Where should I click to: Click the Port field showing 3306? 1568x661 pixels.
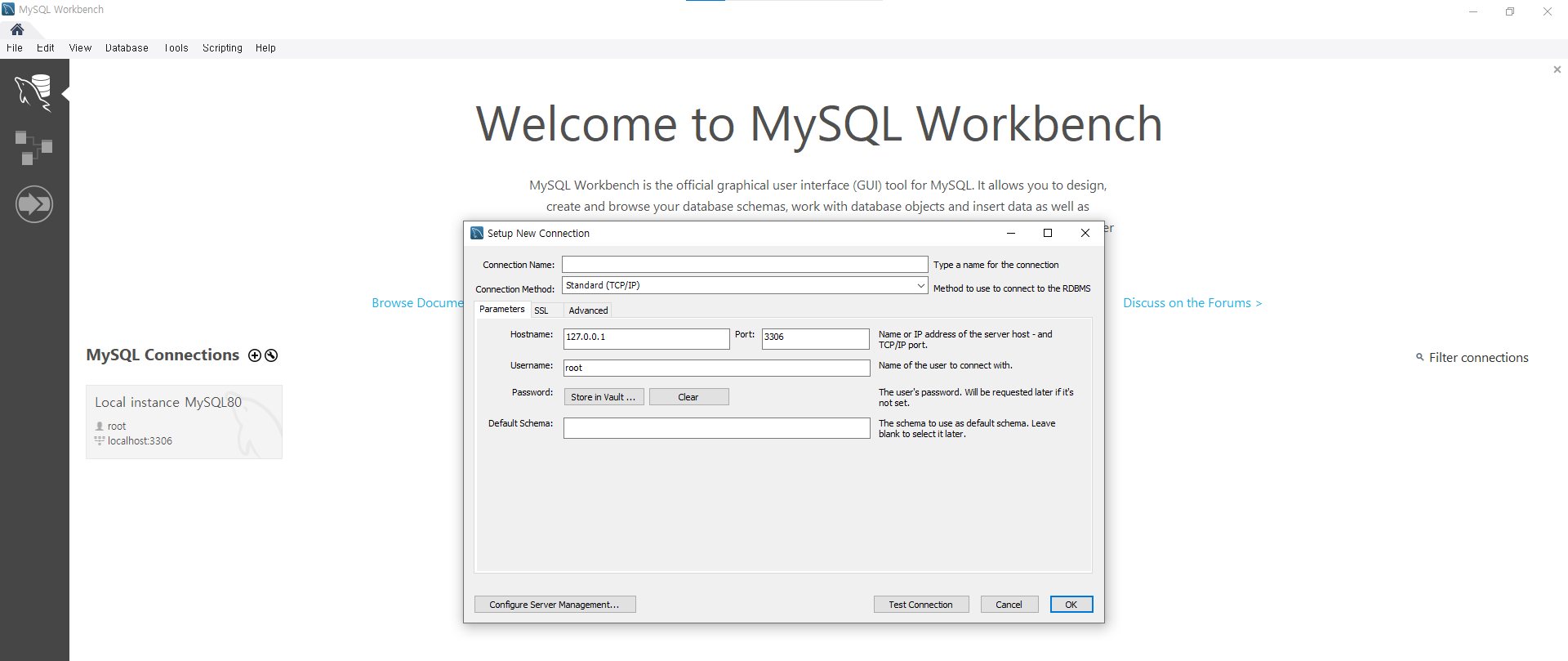(815, 337)
